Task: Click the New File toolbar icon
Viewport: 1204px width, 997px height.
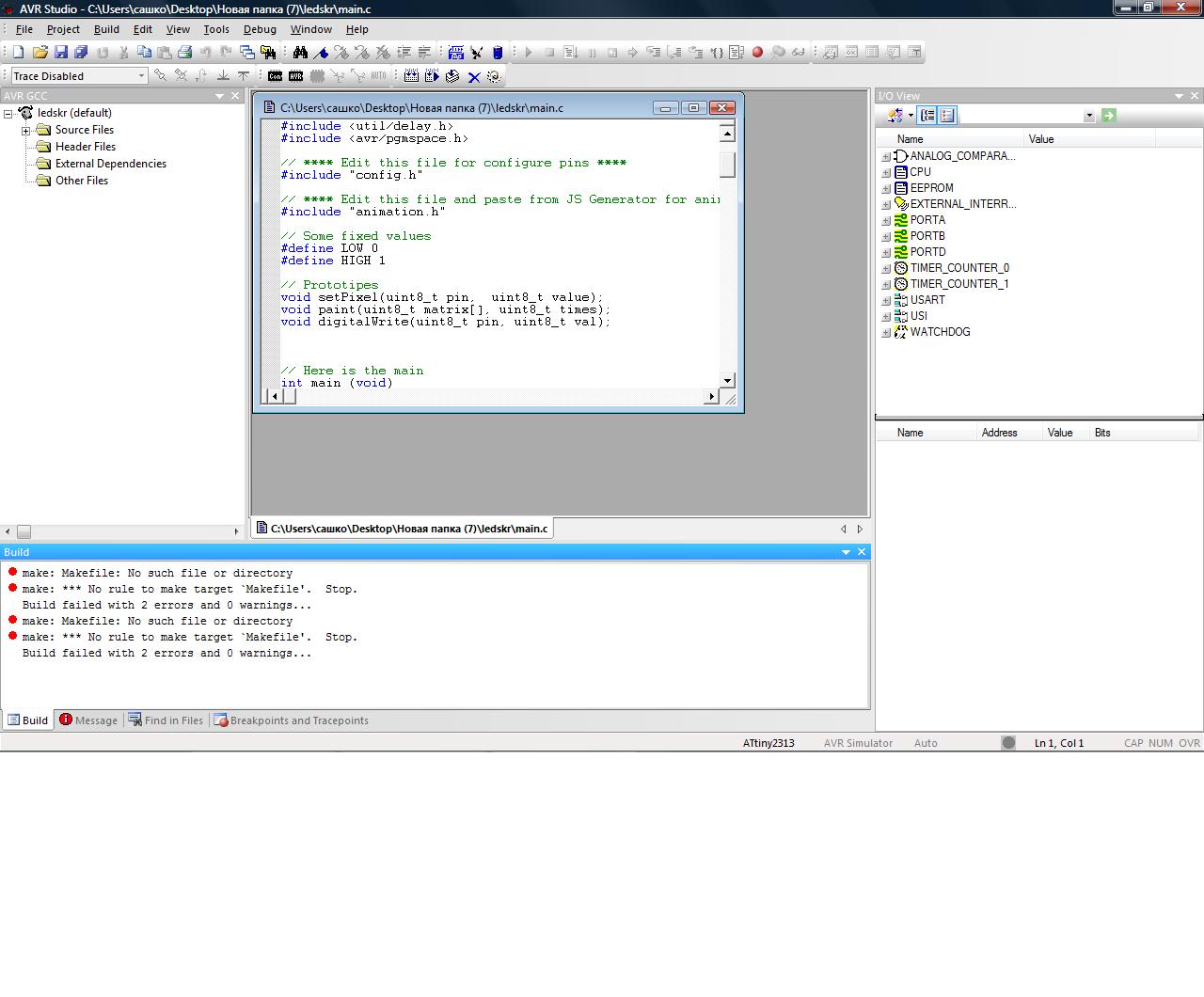Action: coord(19,53)
